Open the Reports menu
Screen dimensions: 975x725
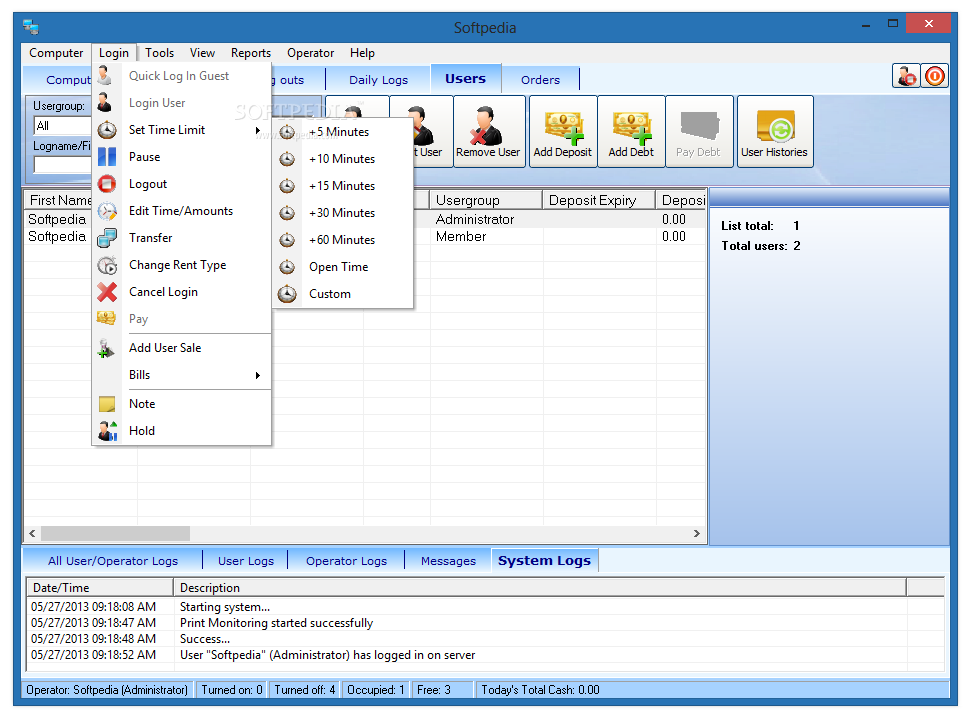point(251,53)
